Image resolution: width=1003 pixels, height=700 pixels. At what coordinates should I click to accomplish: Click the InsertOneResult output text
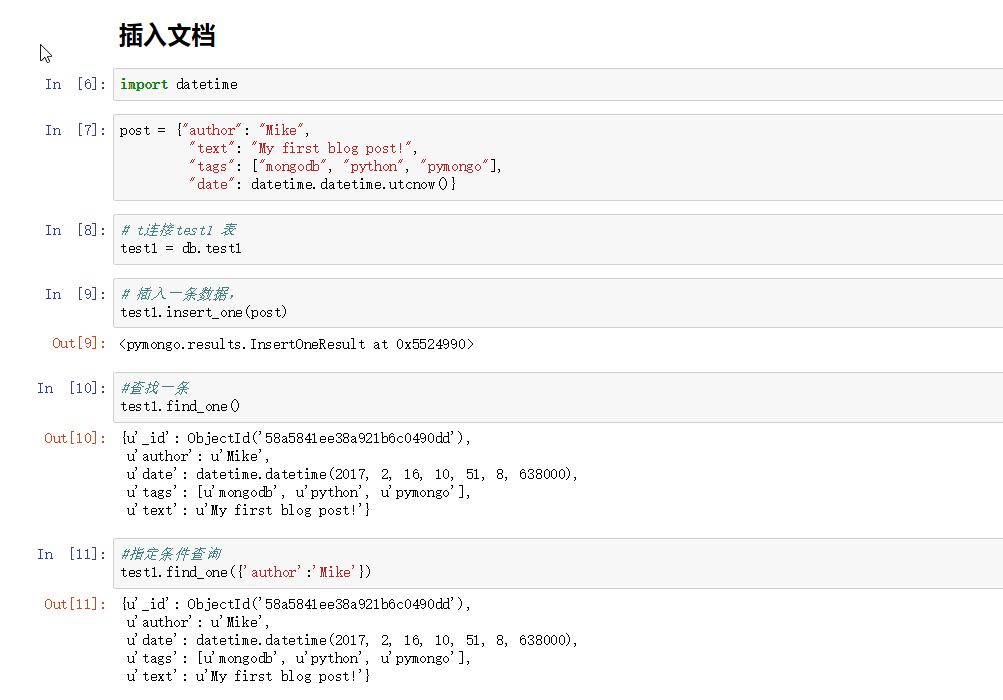click(x=296, y=344)
